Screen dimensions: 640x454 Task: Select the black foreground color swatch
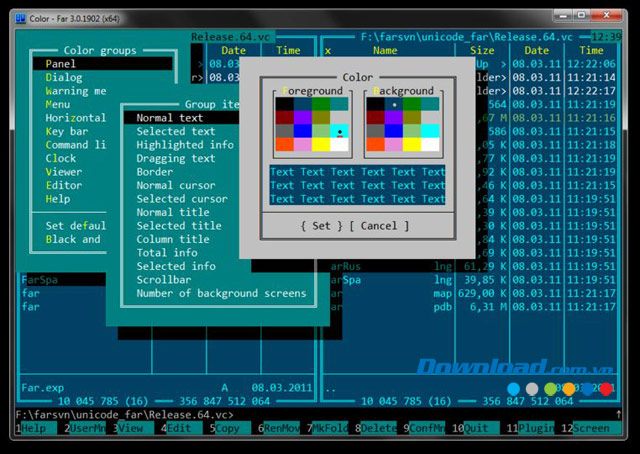coord(285,103)
